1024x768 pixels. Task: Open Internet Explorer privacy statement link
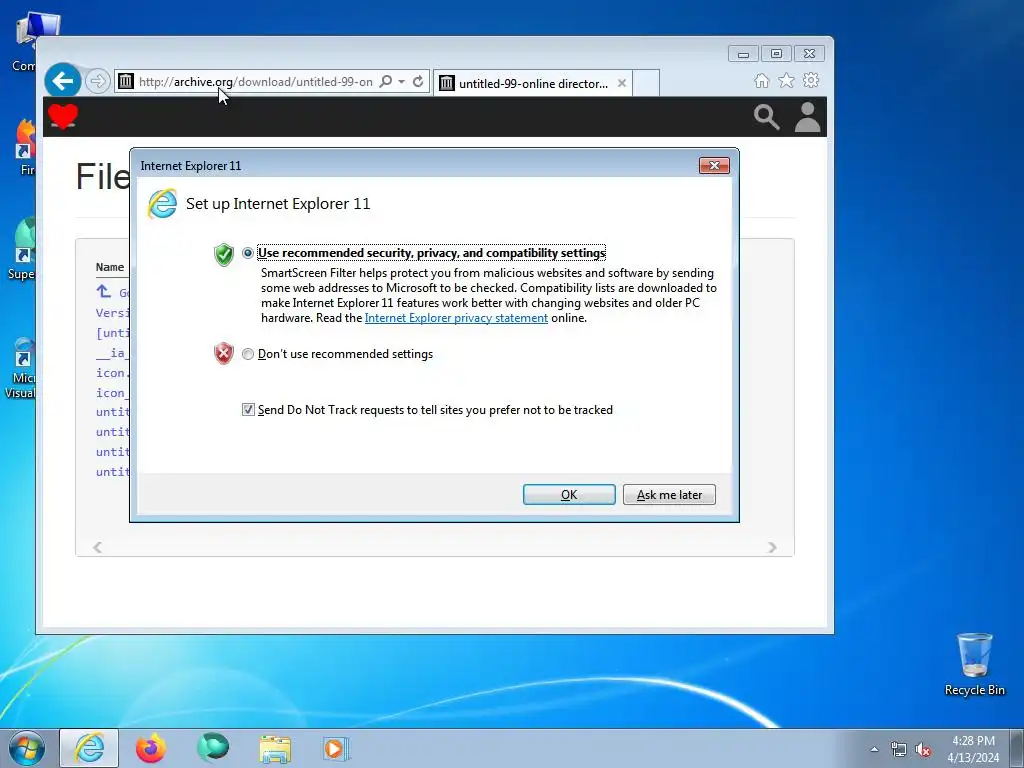tap(456, 318)
